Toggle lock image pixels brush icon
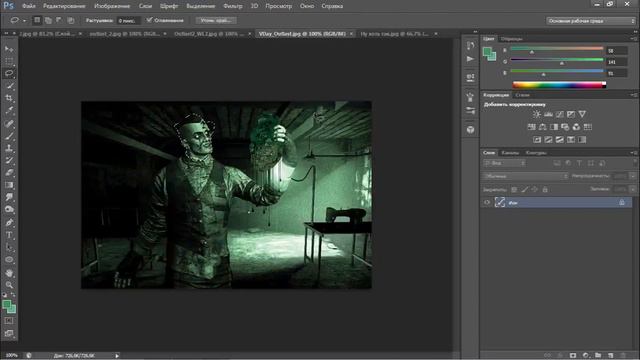 coord(524,189)
